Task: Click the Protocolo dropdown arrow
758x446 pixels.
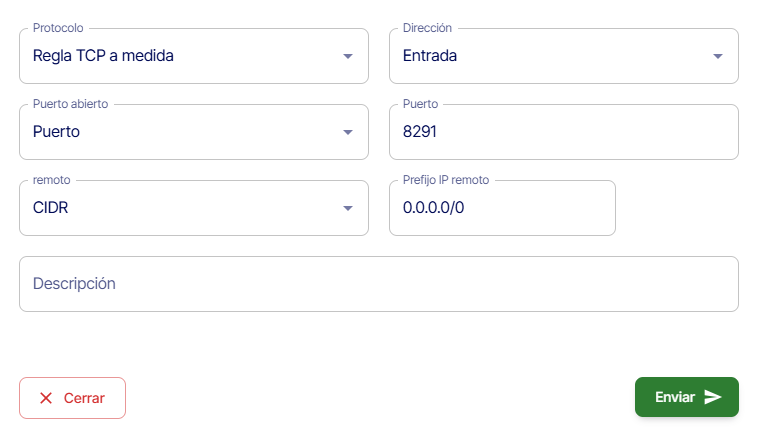Action: click(x=348, y=56)
